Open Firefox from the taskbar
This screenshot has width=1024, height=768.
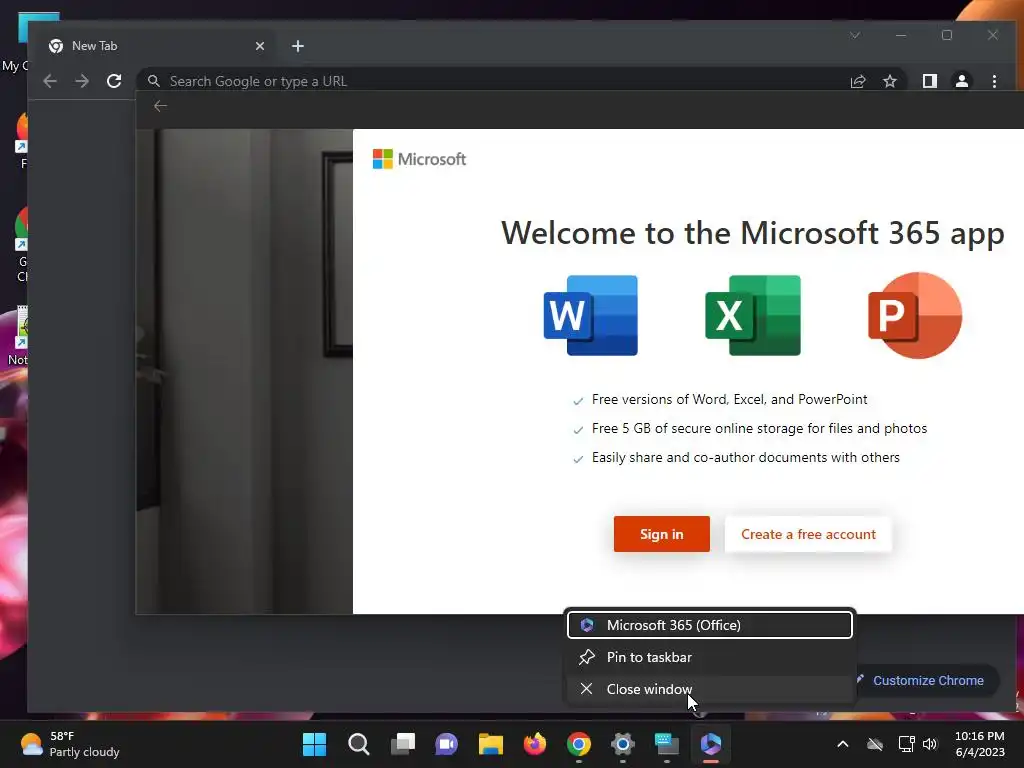[x=535, y=744]
